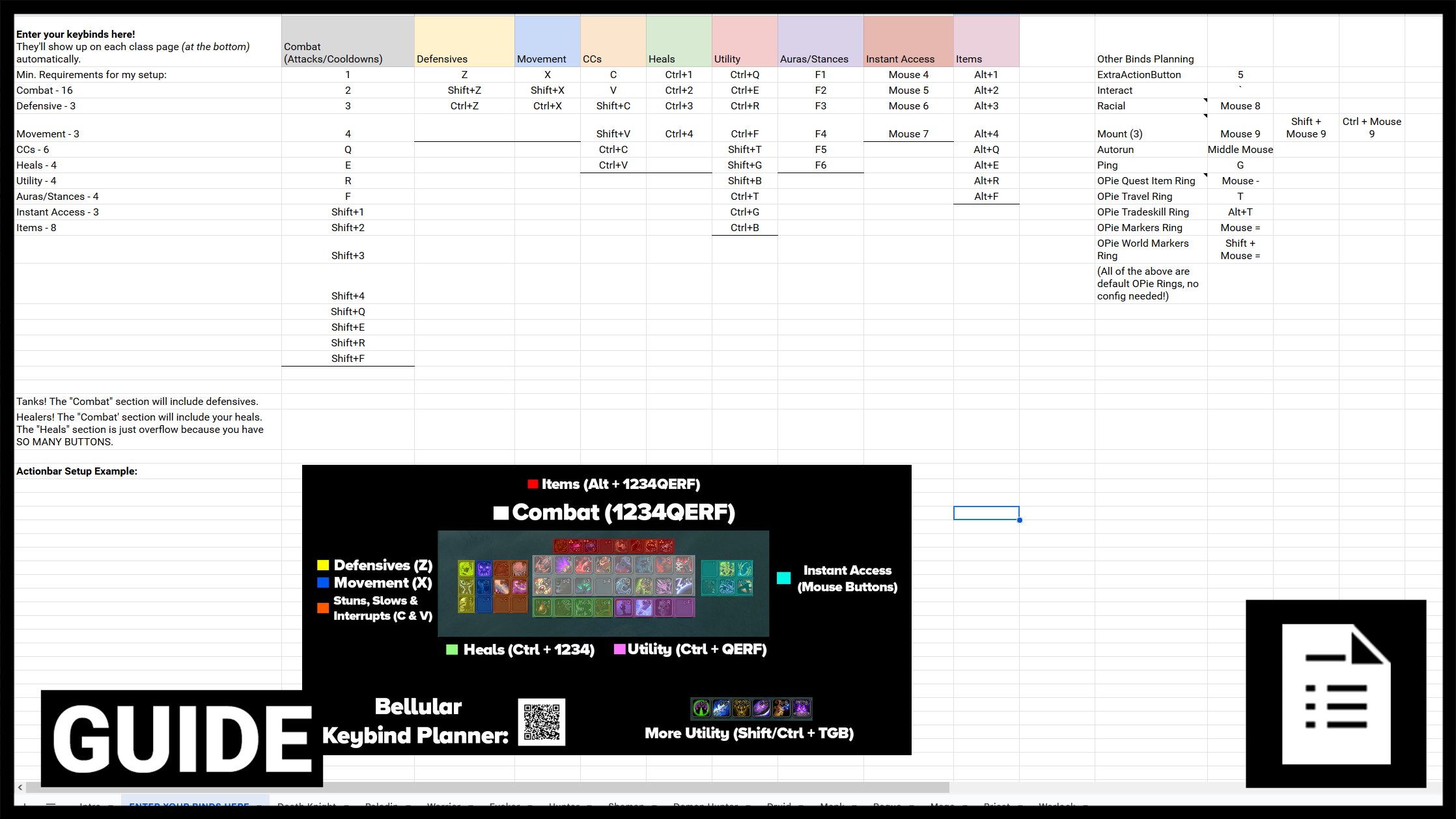Image resolution: width=1456 pixels, height=819 pixels.
Task: Click the orange Stuns legend square
Action: tap(324, 608)
